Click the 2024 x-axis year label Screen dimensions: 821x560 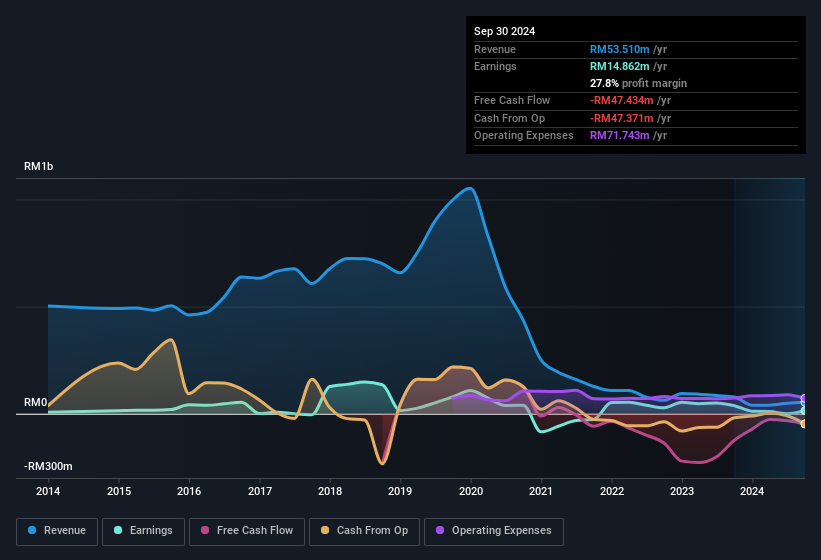(x=752, y=491)
